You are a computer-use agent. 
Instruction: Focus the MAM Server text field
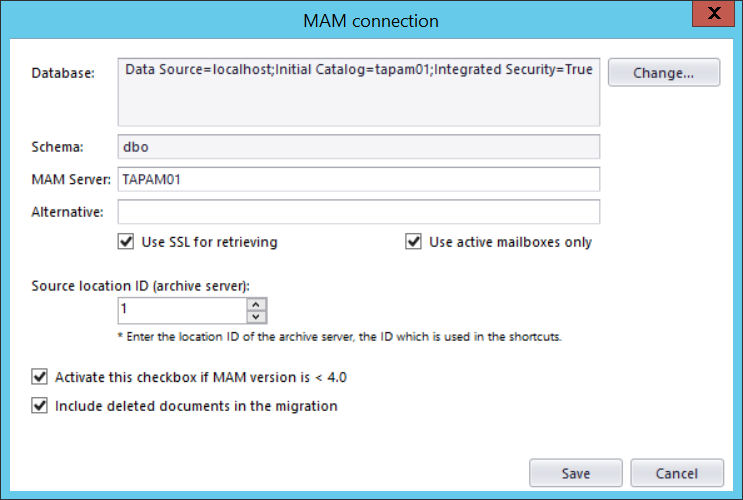point(358,179)
